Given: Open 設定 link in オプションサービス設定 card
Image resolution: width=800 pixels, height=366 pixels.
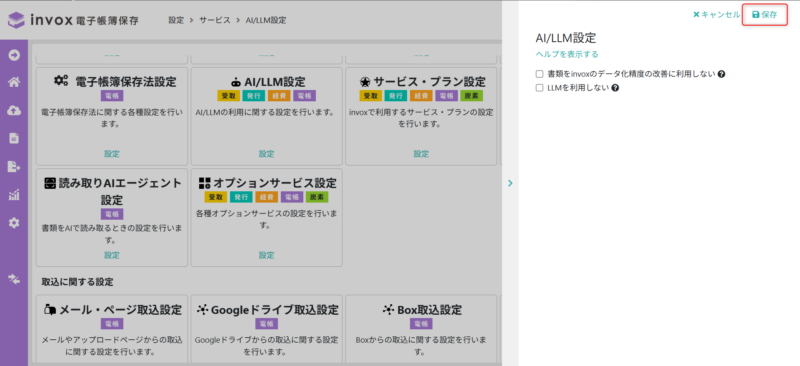Looking at the screenshot, I should (x=266, y=255).
